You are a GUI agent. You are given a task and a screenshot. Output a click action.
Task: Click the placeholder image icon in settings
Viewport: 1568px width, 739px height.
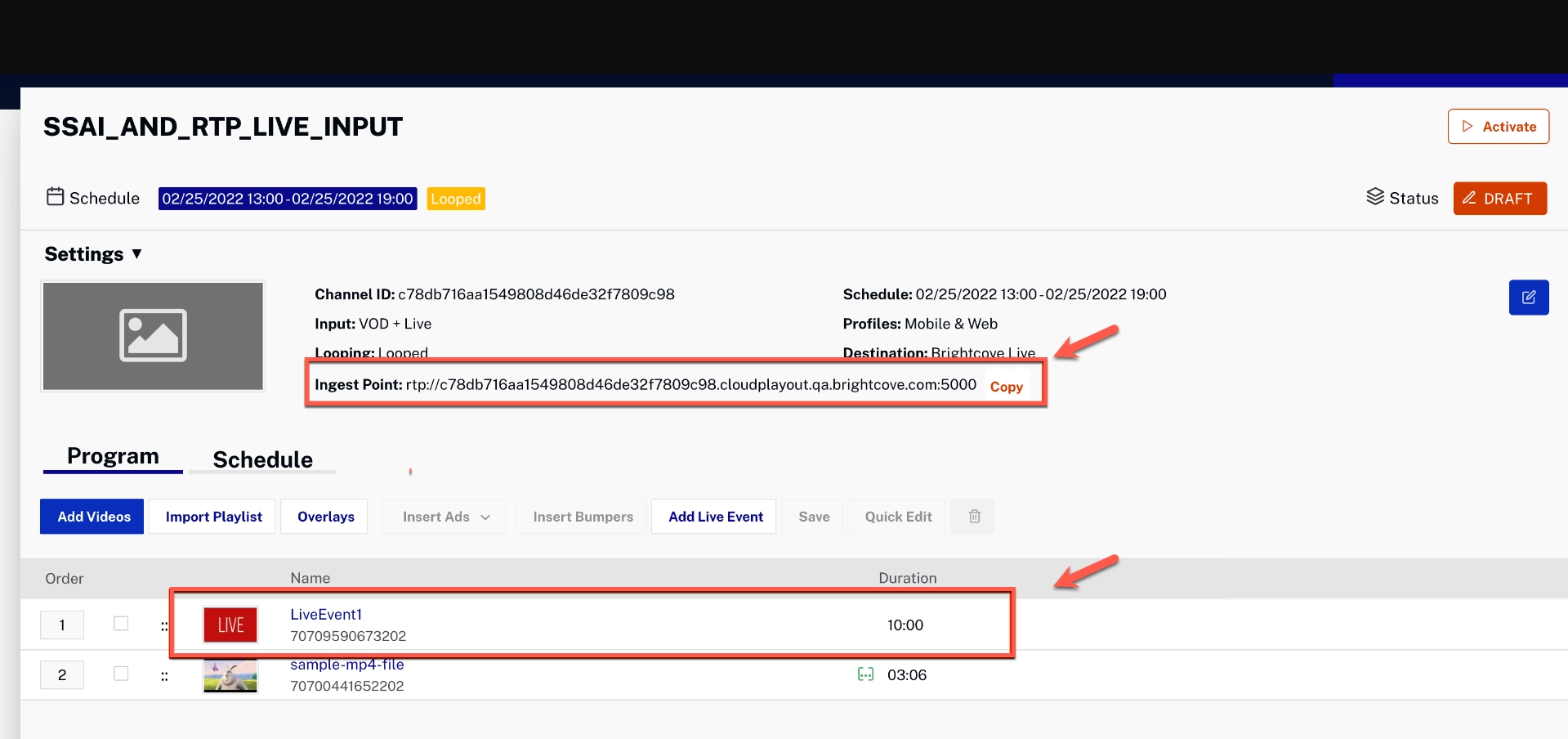coord(153,335)
